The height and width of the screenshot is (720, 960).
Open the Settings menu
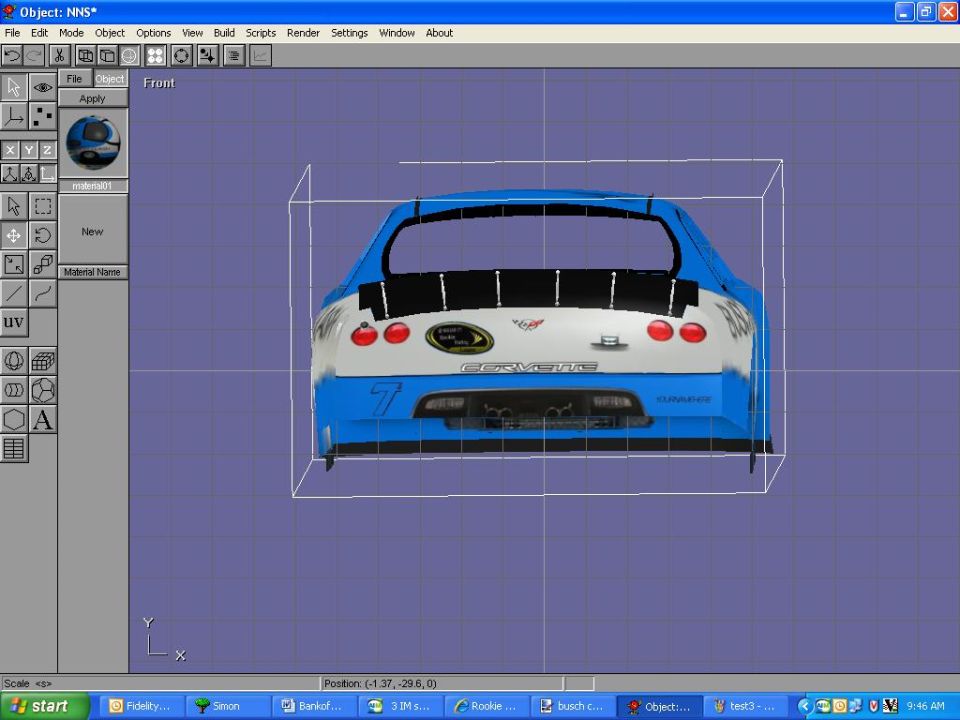point(349,33)
